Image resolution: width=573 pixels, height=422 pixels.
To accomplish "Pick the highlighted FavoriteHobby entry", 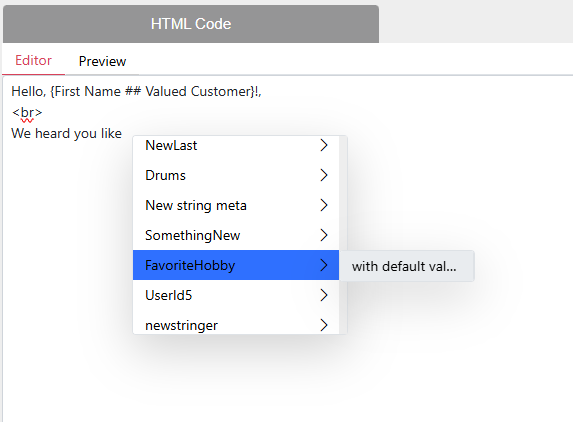I will coord(236,265).
